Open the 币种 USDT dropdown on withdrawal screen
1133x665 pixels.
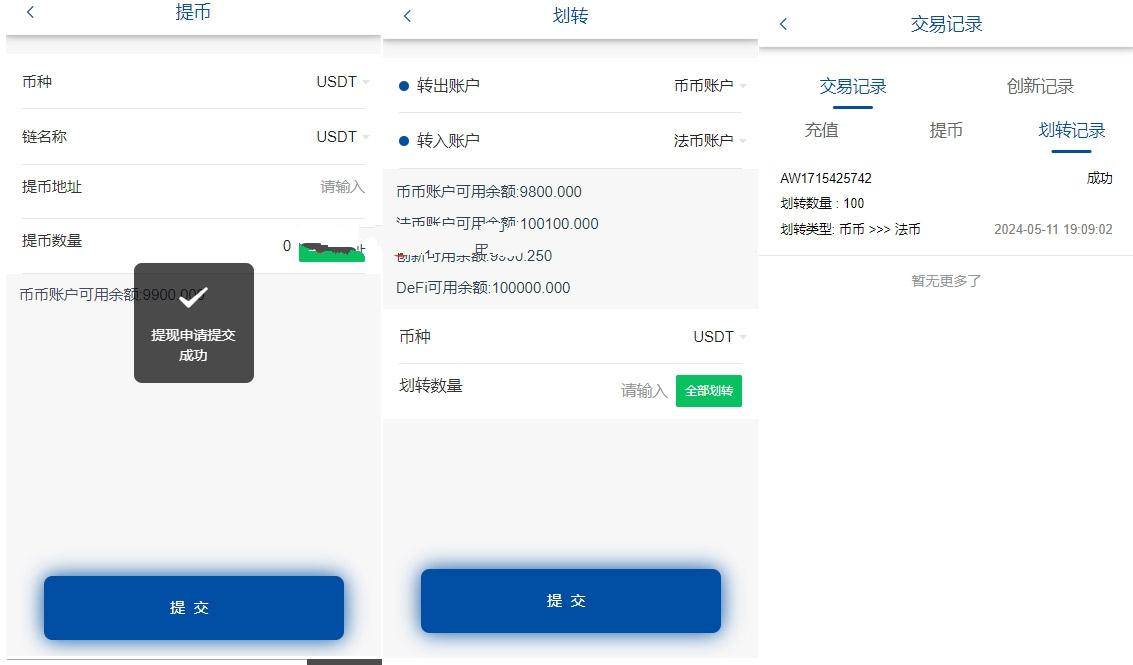(x=343, y=82)
